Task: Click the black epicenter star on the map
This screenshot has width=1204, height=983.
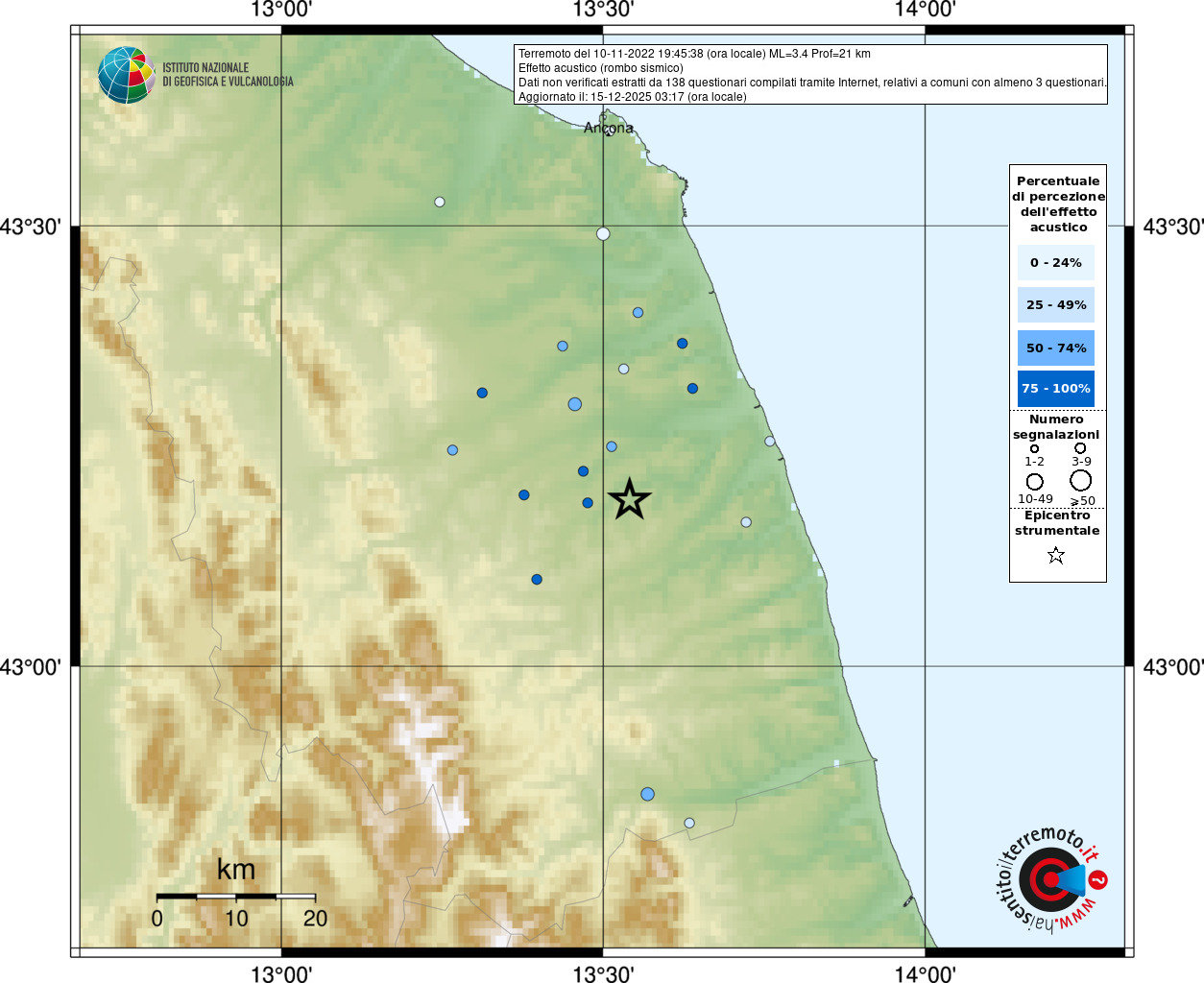Action: 629,499
